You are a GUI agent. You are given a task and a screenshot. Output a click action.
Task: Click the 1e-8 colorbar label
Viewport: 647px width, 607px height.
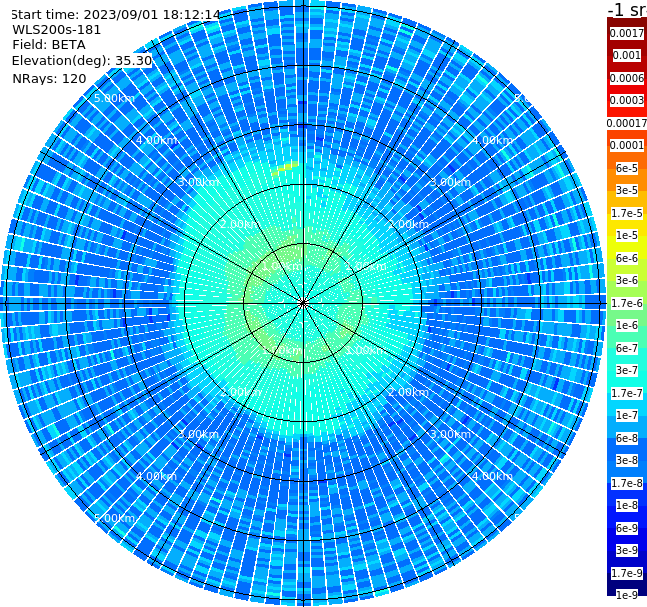tap(627, 505)
